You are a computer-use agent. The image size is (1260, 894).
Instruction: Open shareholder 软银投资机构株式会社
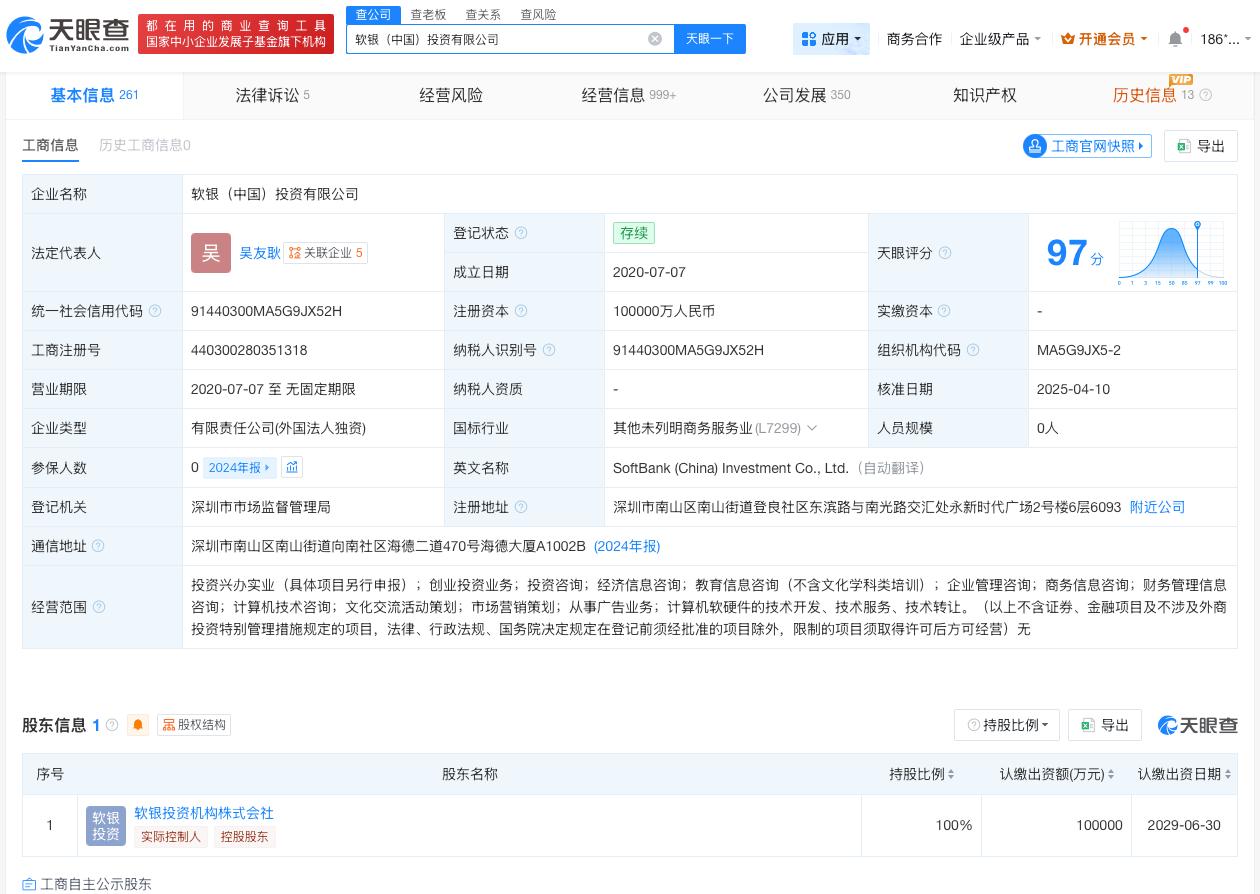click(x=204, y=813)
